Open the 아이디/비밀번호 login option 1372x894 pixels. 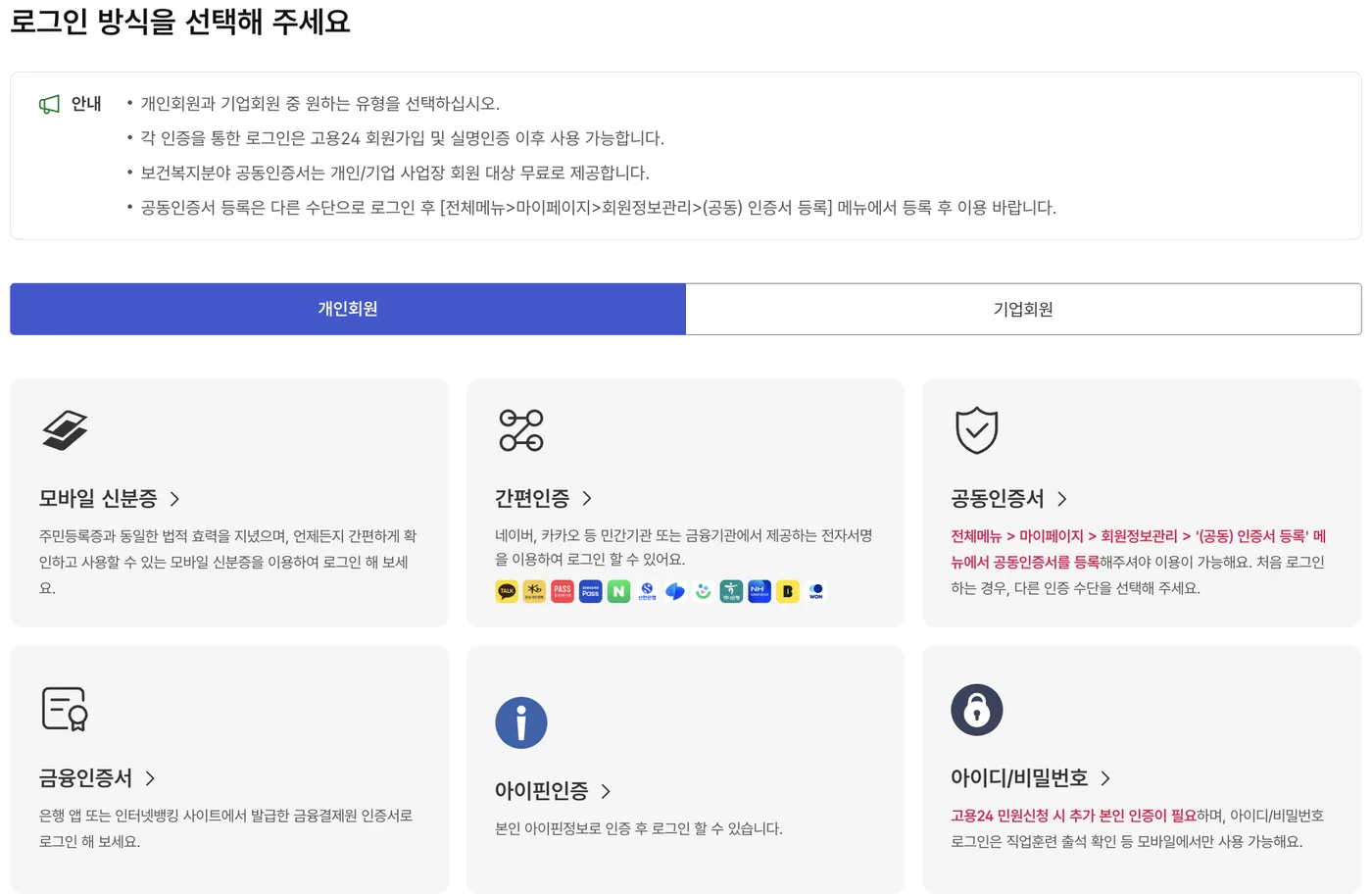(1019, 778)
